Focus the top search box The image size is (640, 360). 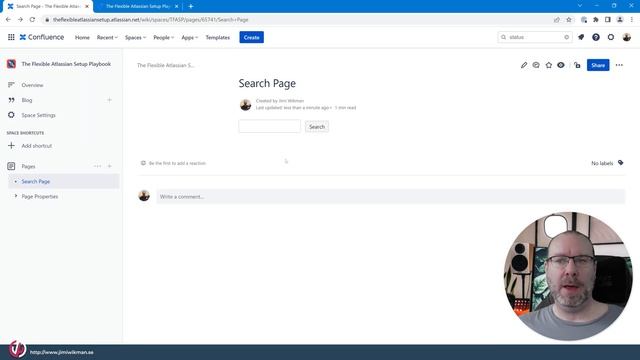click(x=534, y=37)
